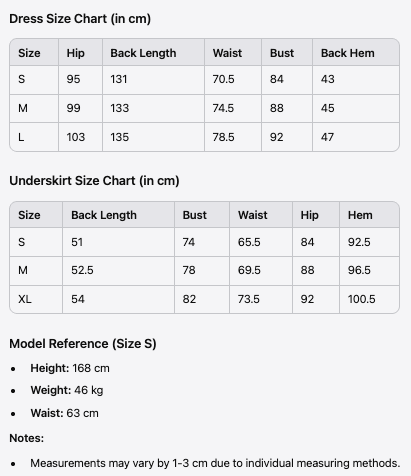Select the Hip column header in dress chart
Image resolution: width=411 pixels, height=476 pixels.
(76, 53)
